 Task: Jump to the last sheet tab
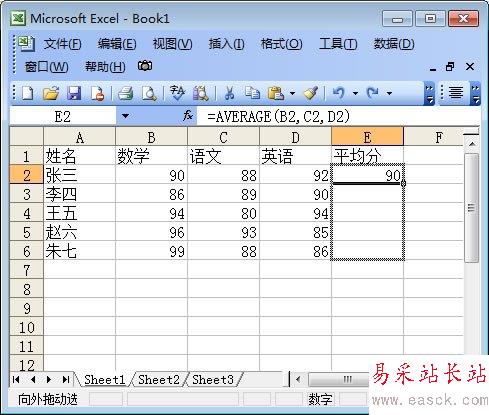[x=66, y=379]
